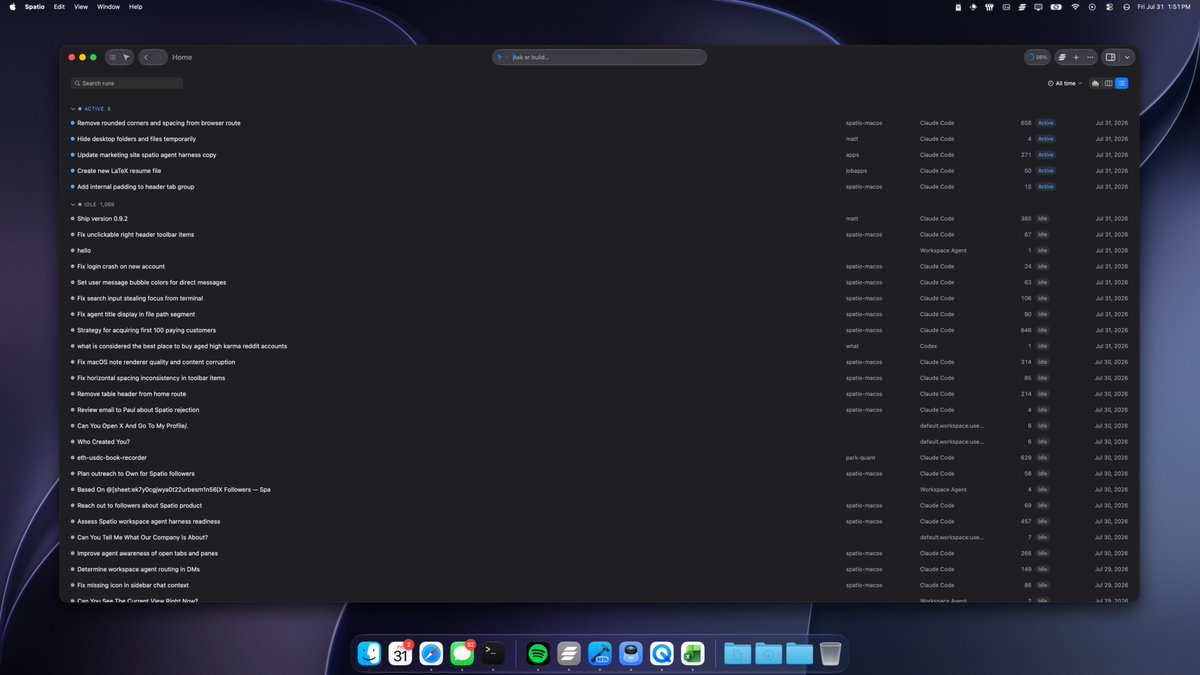Select the list view toggle
The height and width of the screenshot is (675, 1200).
(1121, 83)
